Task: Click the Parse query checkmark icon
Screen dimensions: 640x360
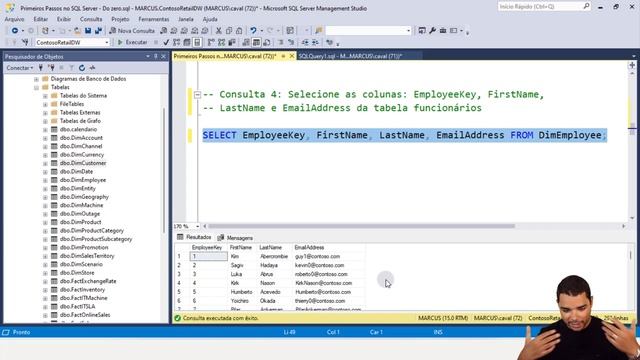Action: (x=166, y=42)
